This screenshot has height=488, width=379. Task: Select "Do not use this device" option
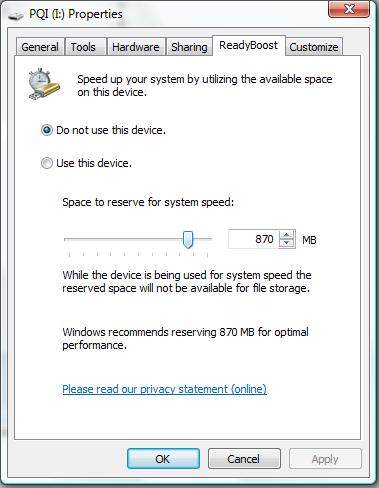47,130
